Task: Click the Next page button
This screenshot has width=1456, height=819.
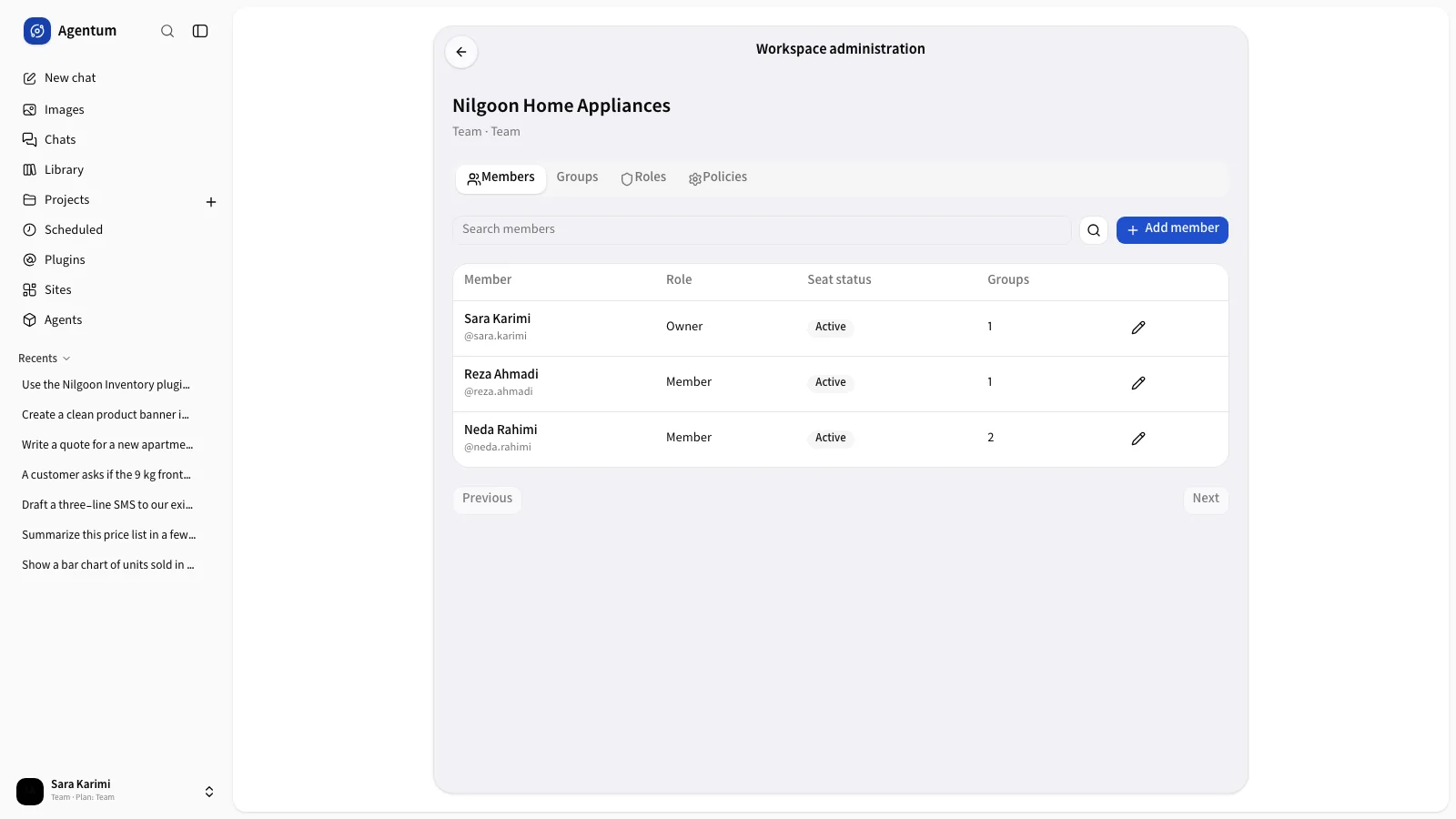Action: (x=1206, y=499)
